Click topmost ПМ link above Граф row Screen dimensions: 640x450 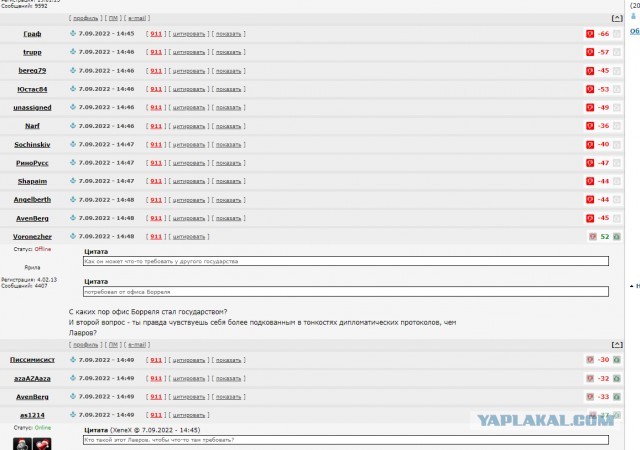tap(113, 18)
